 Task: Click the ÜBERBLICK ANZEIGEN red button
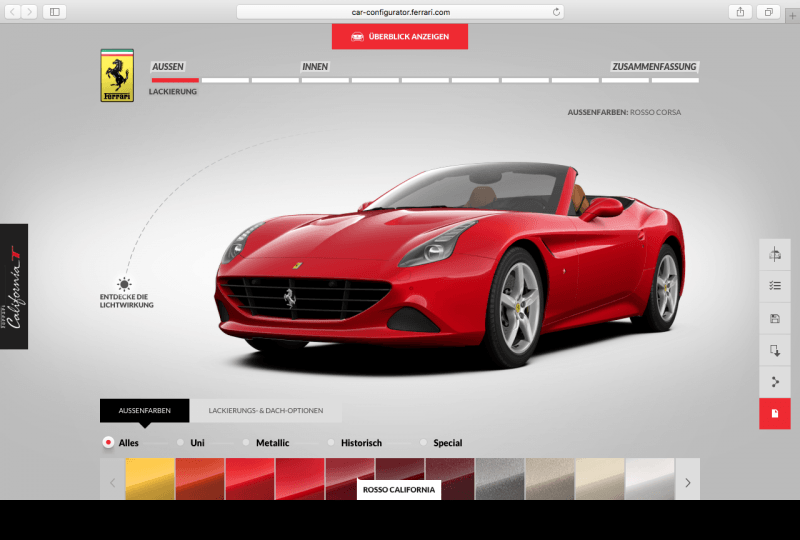pos(399,36)
